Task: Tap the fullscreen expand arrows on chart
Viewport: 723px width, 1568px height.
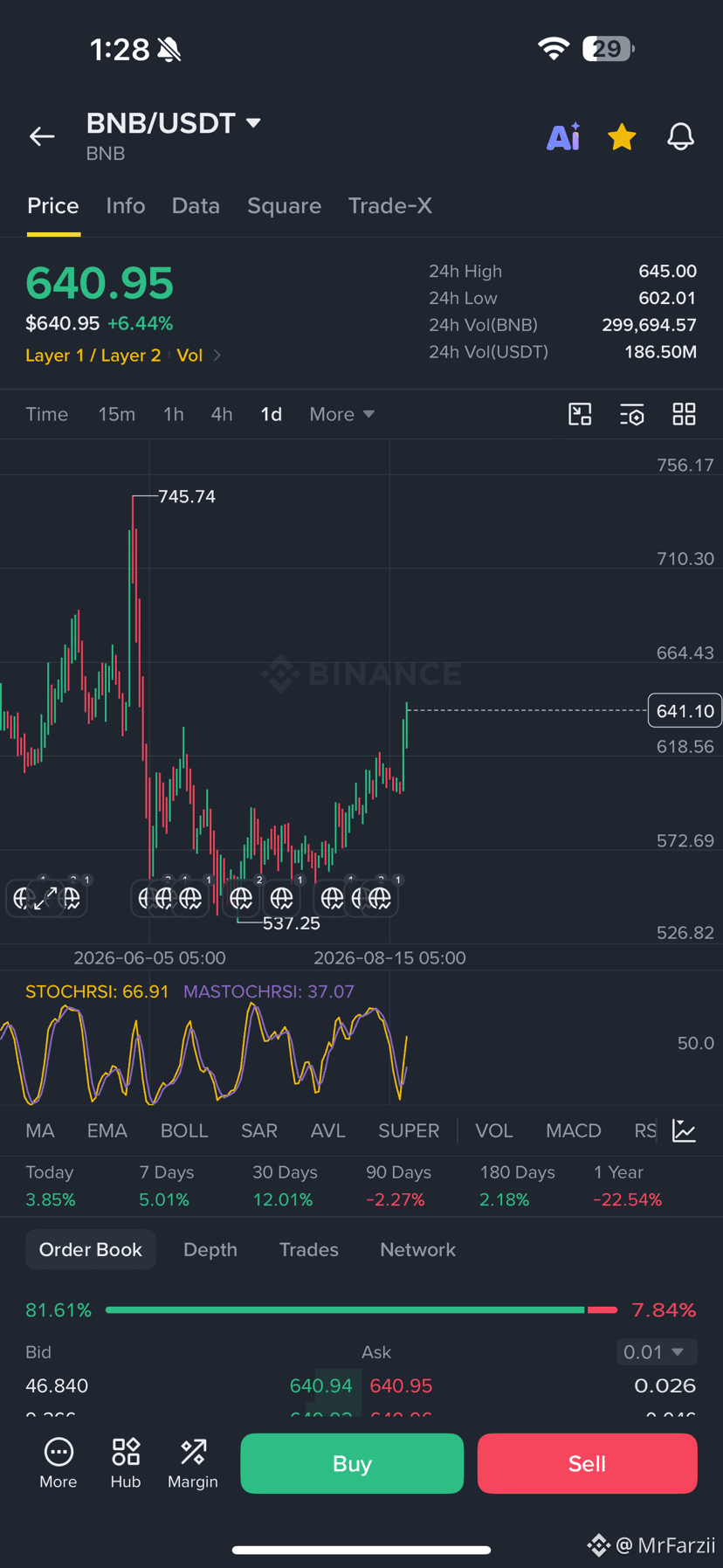Action: coord(45,898)
